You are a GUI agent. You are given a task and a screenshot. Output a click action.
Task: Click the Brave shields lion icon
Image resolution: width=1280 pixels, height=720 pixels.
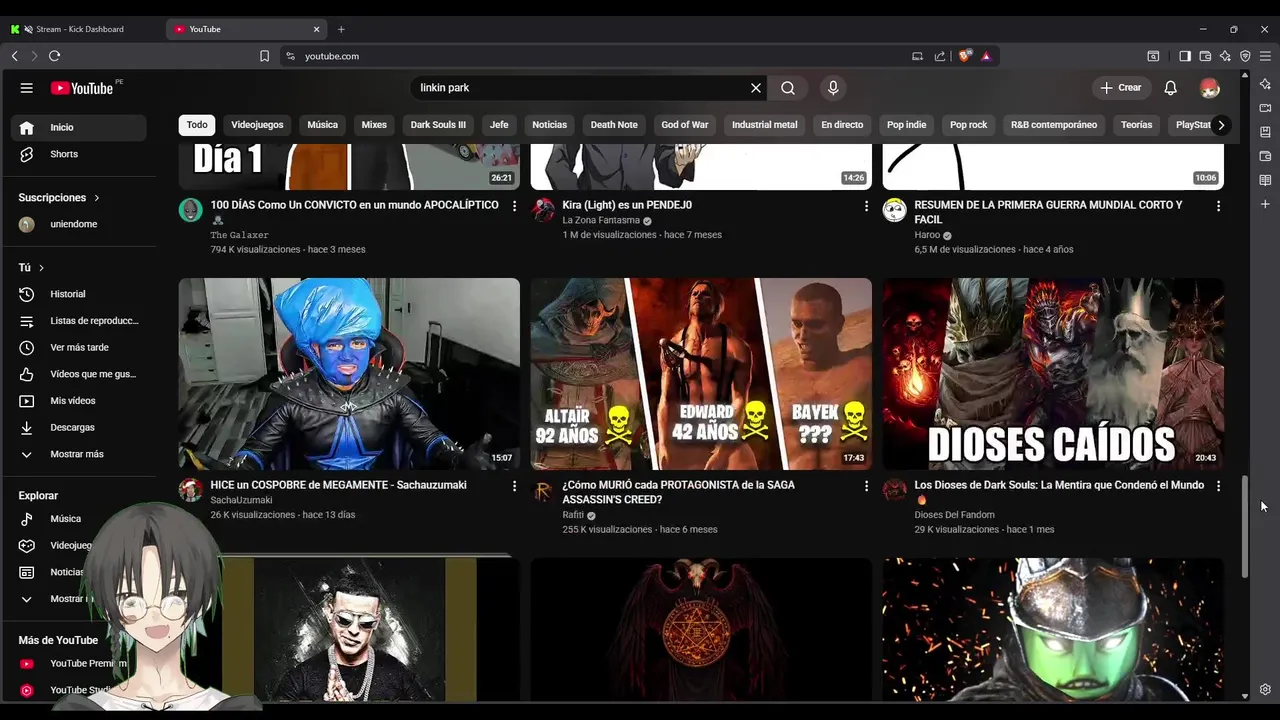pos(964,56)
